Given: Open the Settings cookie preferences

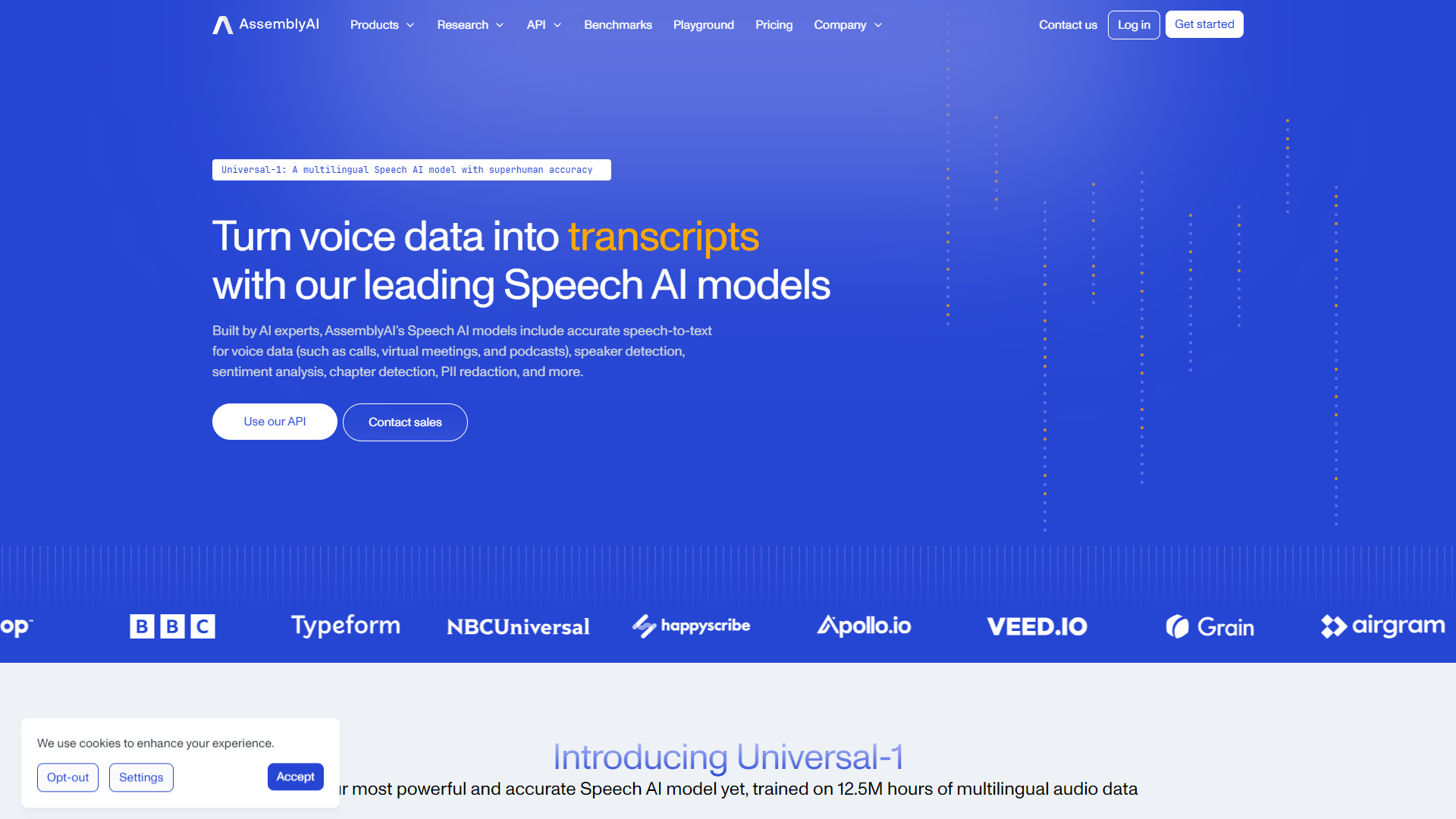Looking at the screenshot, I should pyautogui.click(x=141, y=777).
